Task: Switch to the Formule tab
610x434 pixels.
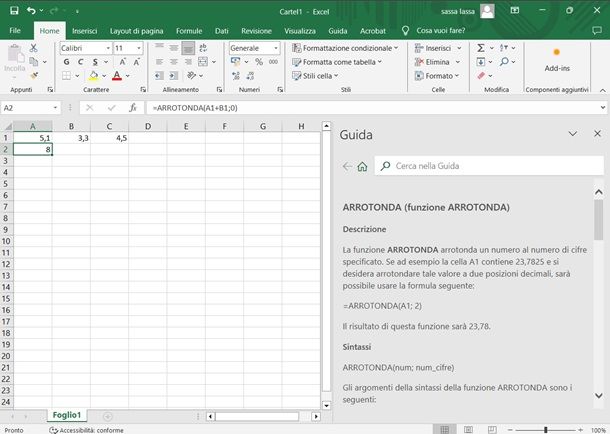Action: click(189, 31)
